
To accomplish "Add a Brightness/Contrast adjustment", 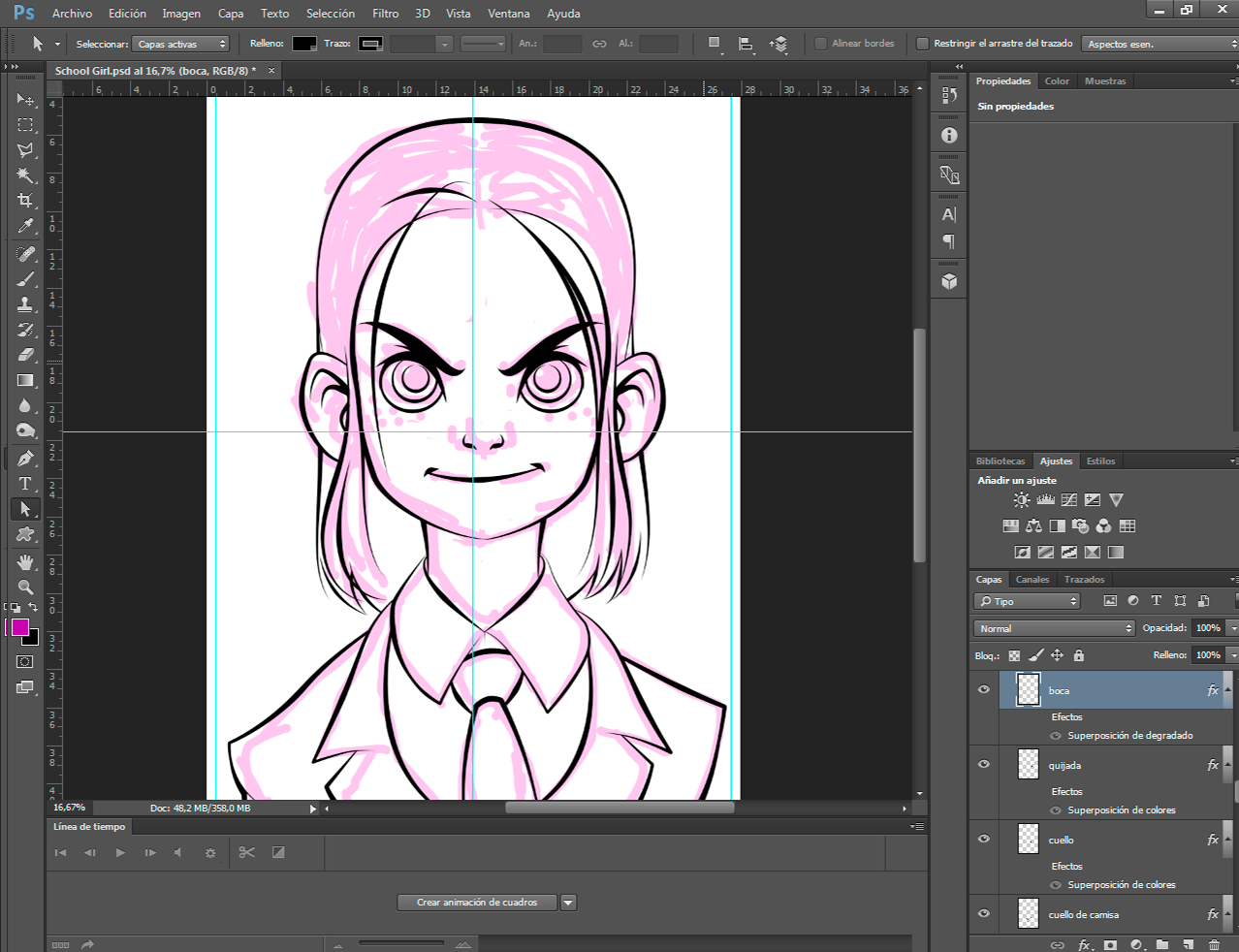I will tap(1022, 500).
